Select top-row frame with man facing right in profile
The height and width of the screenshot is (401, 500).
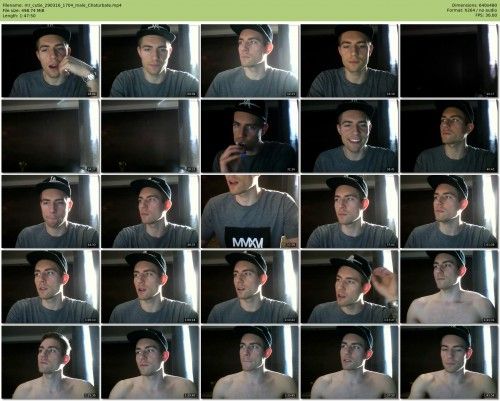pos(250,61)
